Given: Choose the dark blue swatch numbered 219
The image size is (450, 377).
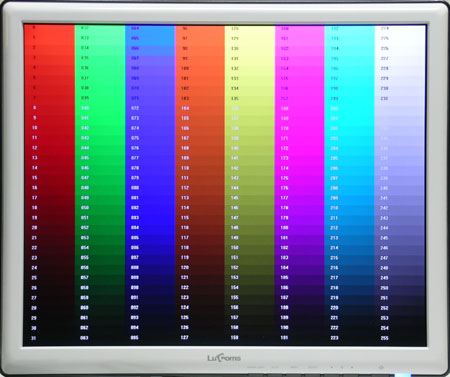Looking at the screenshot, I should click(x=349, y=297).
